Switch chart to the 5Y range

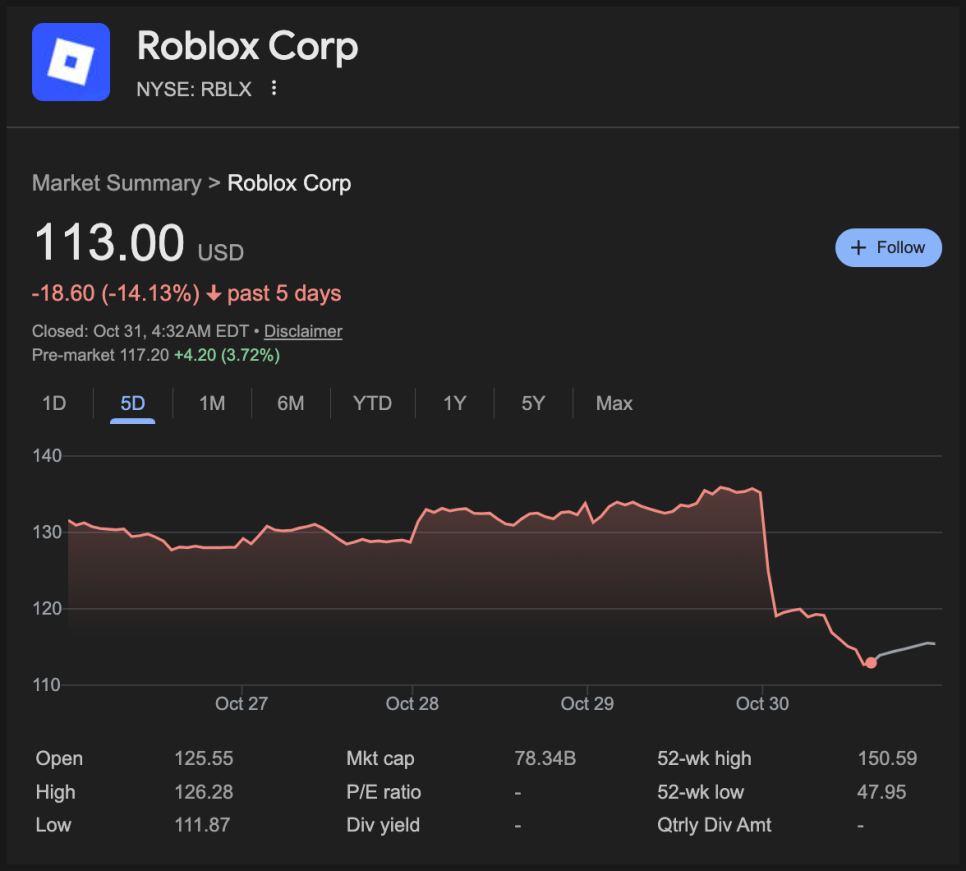533,404
